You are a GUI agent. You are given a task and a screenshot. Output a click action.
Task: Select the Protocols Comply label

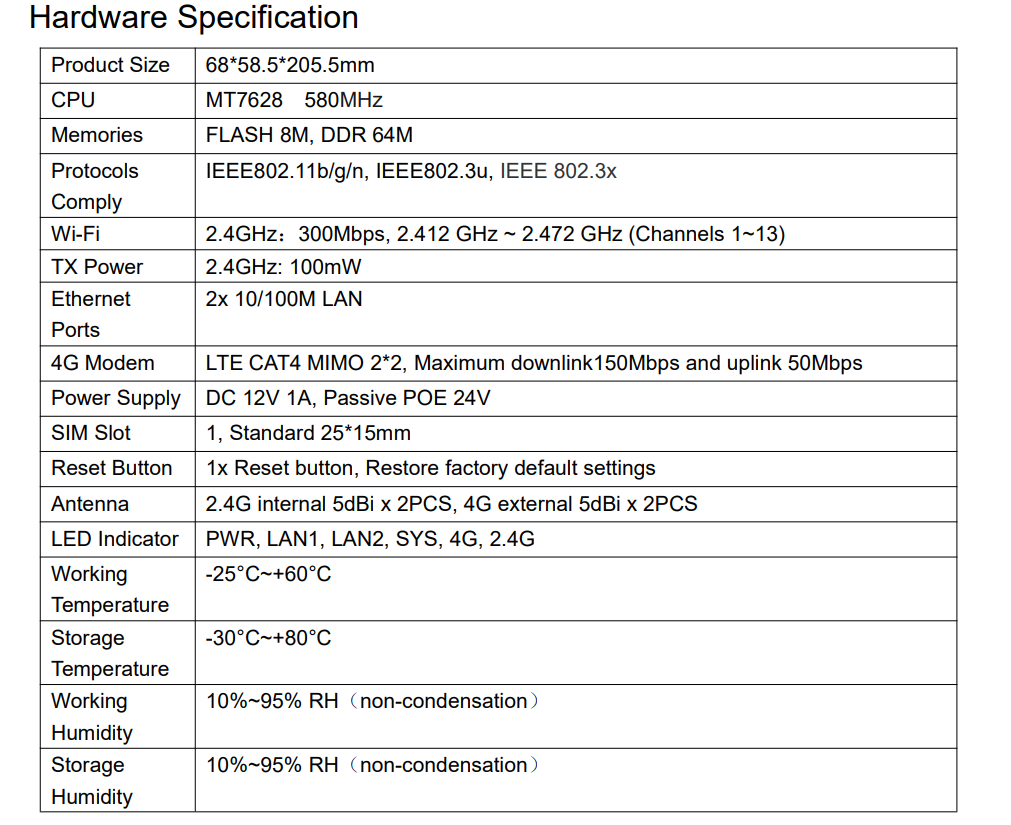(x=95, y=186)
